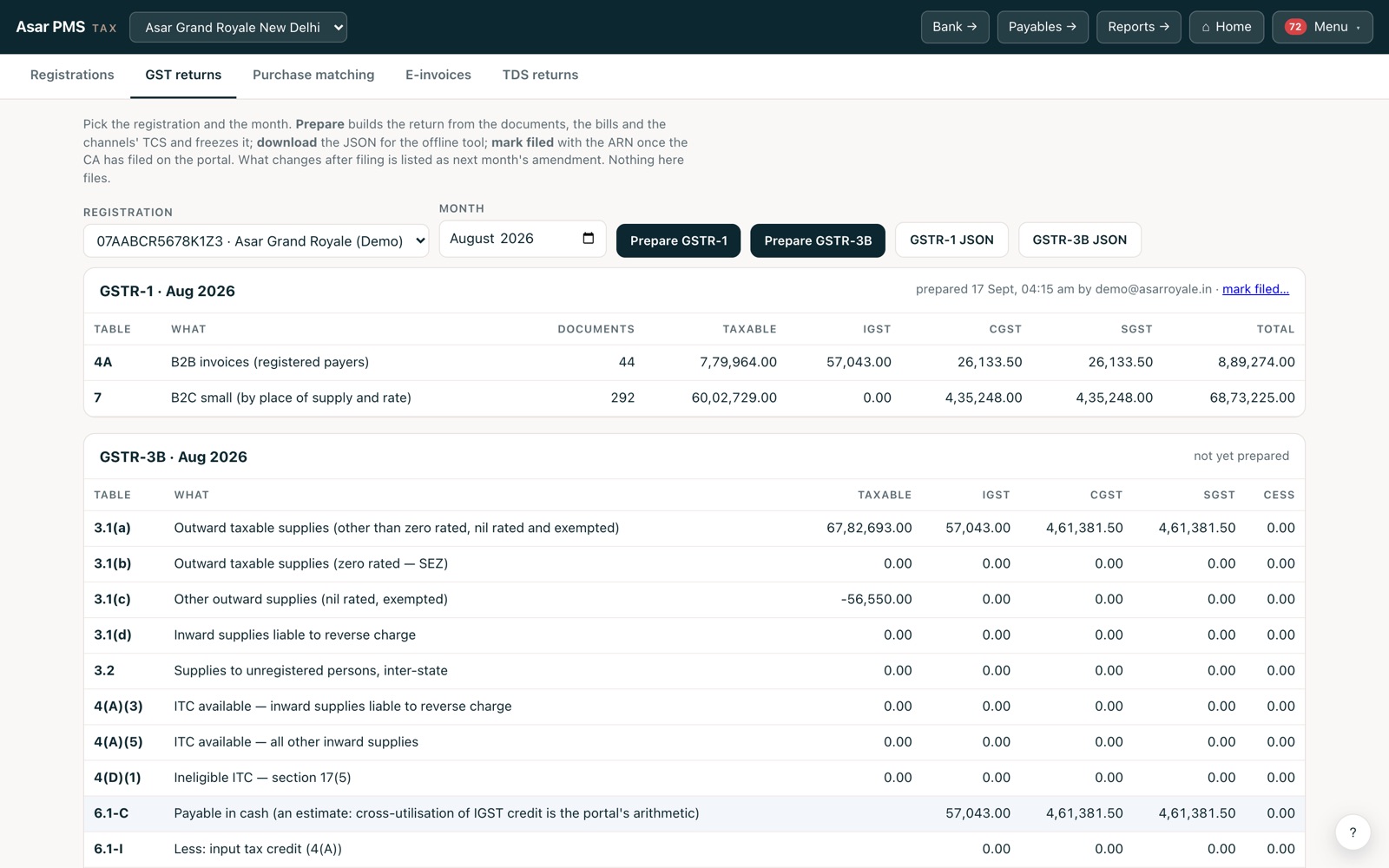Go to Home with house icon
The width and height of the screenshot is (1389, 868).
click(1226, 27)
